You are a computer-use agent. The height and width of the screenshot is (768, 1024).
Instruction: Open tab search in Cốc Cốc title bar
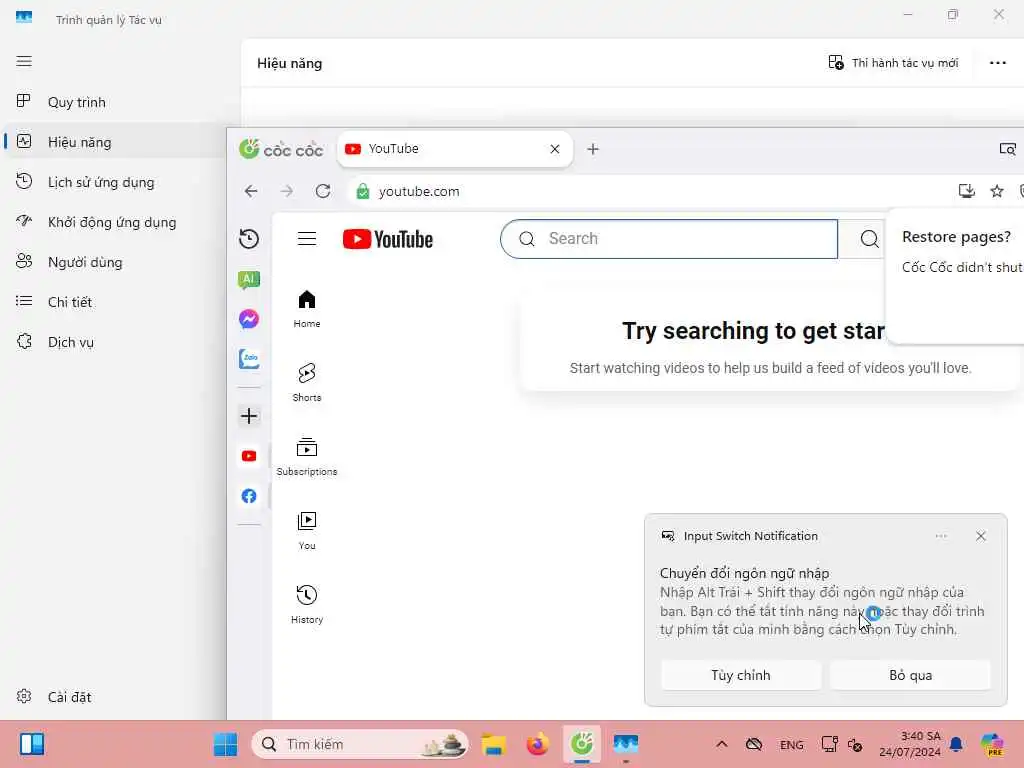[x=1008, y=150]
